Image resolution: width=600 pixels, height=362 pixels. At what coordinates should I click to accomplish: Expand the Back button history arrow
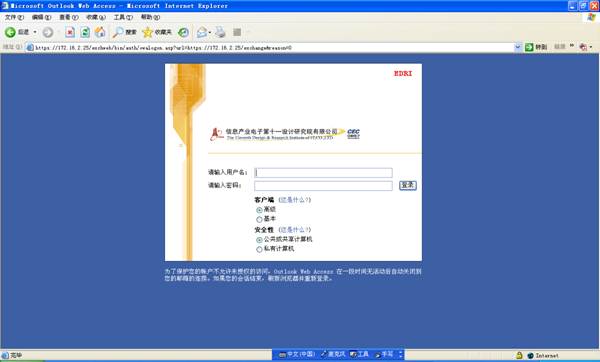[x=35, y=32]
